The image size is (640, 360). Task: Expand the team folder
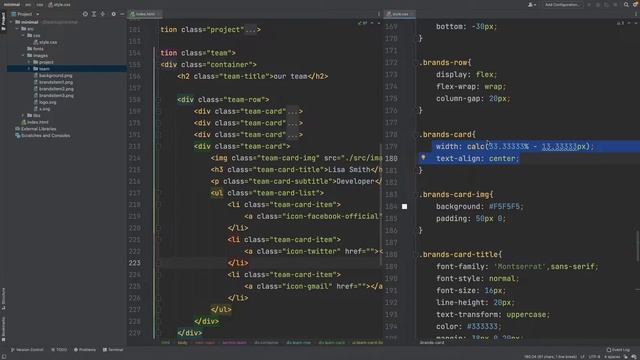(29, 69)
